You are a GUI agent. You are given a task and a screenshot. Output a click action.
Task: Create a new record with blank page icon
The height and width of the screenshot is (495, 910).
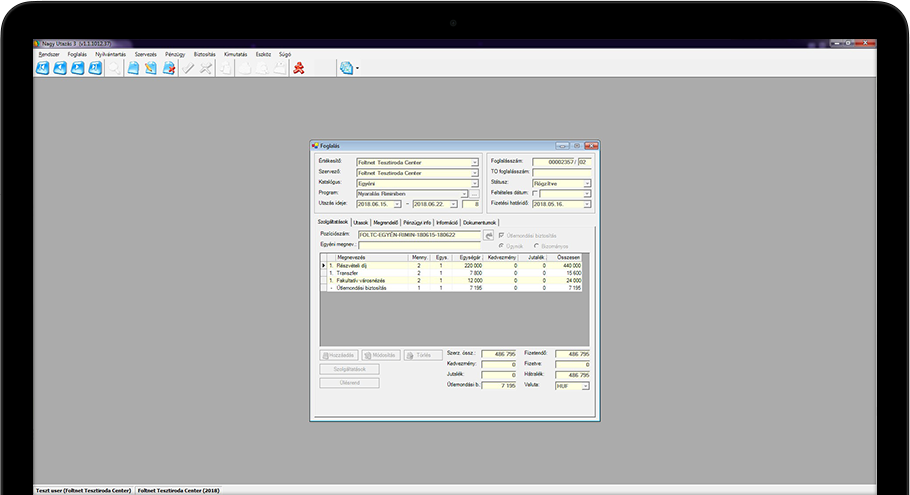click(133, 68)
